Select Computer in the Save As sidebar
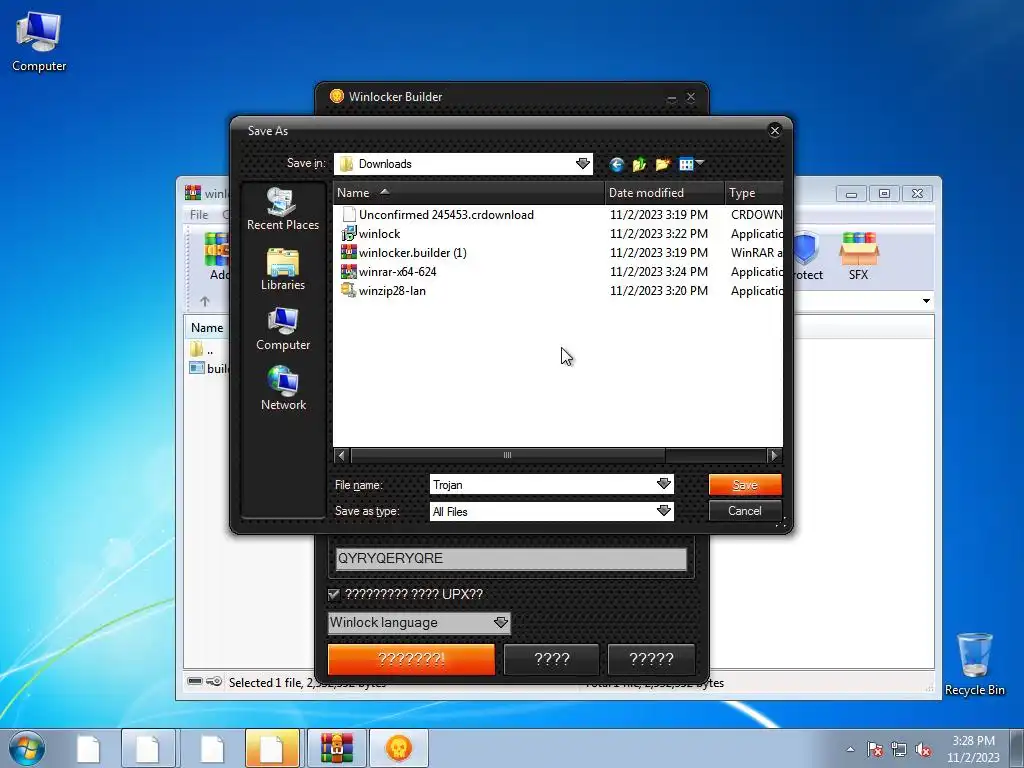This screenshot has height=768, width=1024. pos(283,329)
